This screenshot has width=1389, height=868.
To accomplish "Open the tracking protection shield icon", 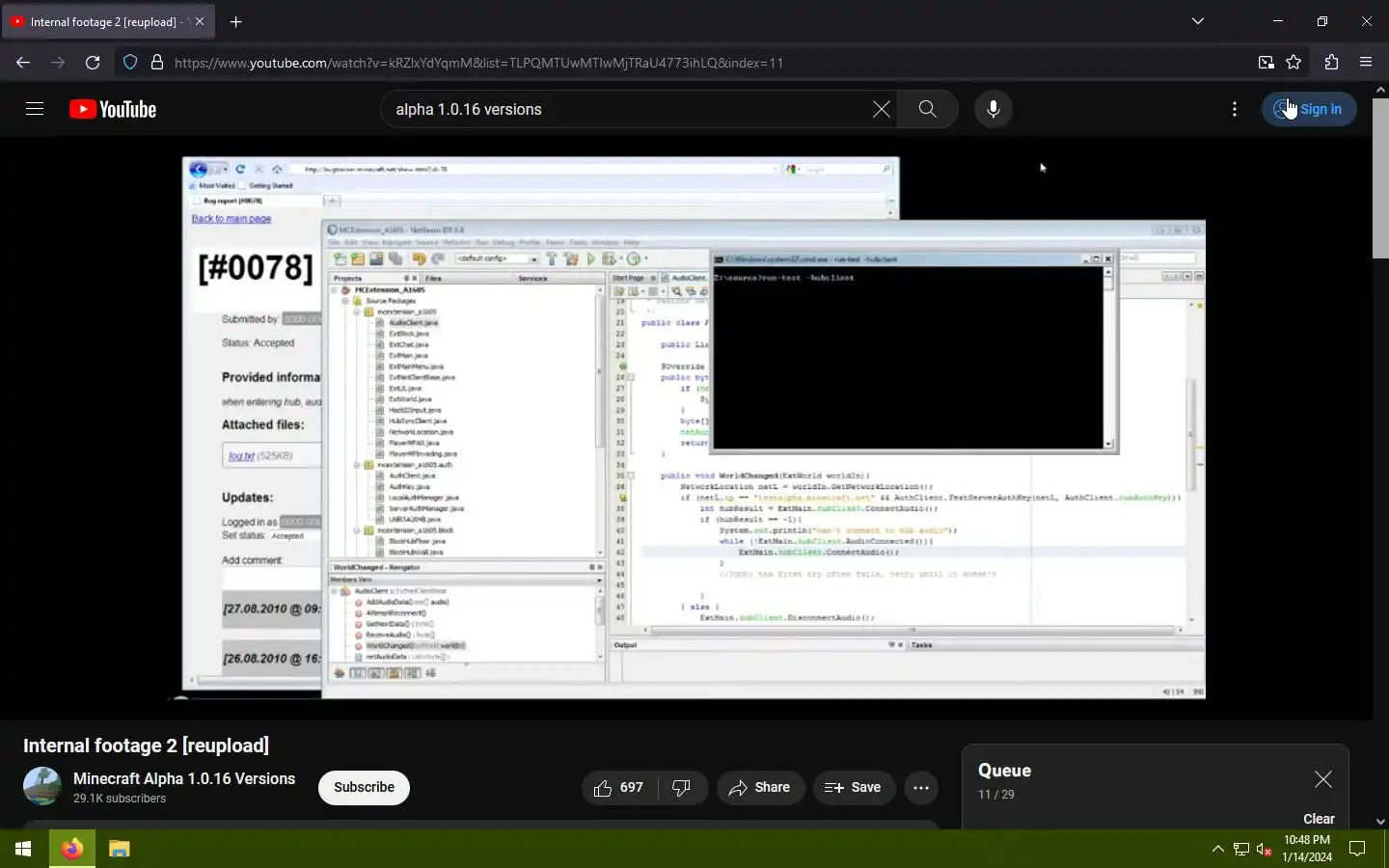I will (130, 63).
